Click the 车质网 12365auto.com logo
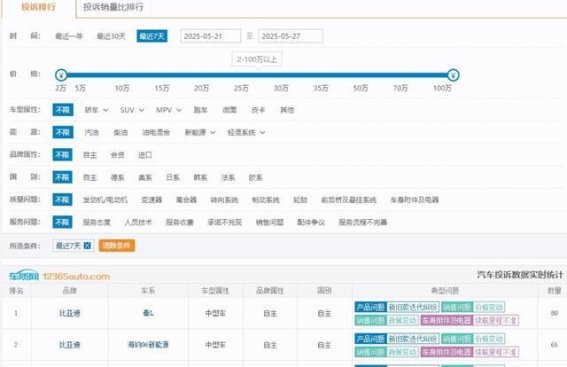Viewport: 567px width, 367px height. coord(60,276)
